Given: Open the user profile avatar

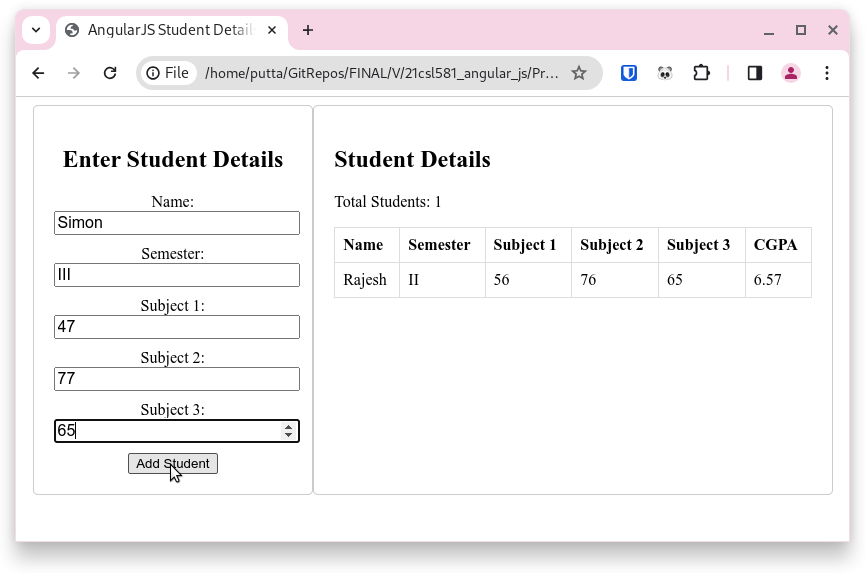Looking at the screenshot, I should tap(791, 73).
